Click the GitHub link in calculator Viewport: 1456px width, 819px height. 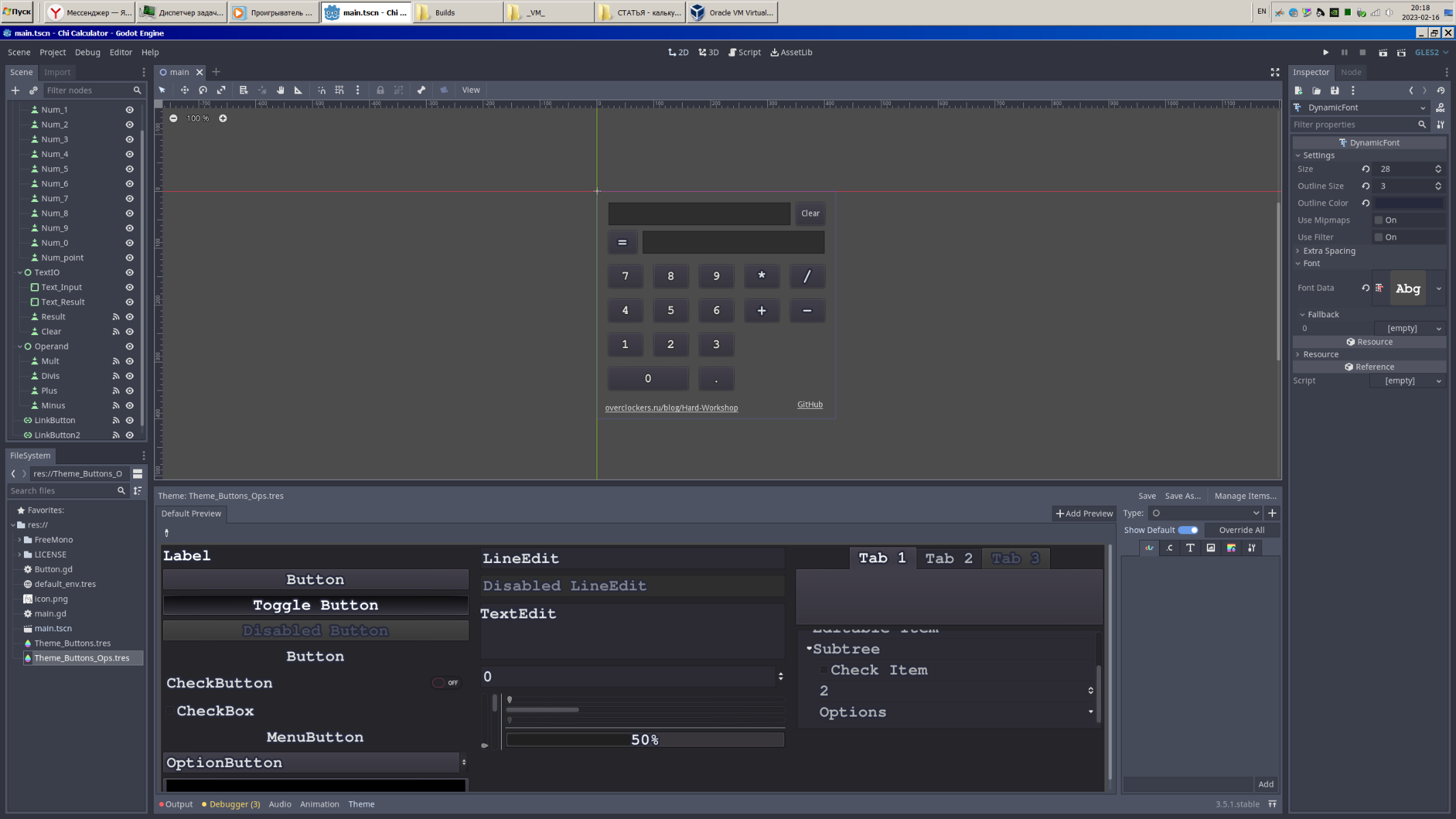810,405
